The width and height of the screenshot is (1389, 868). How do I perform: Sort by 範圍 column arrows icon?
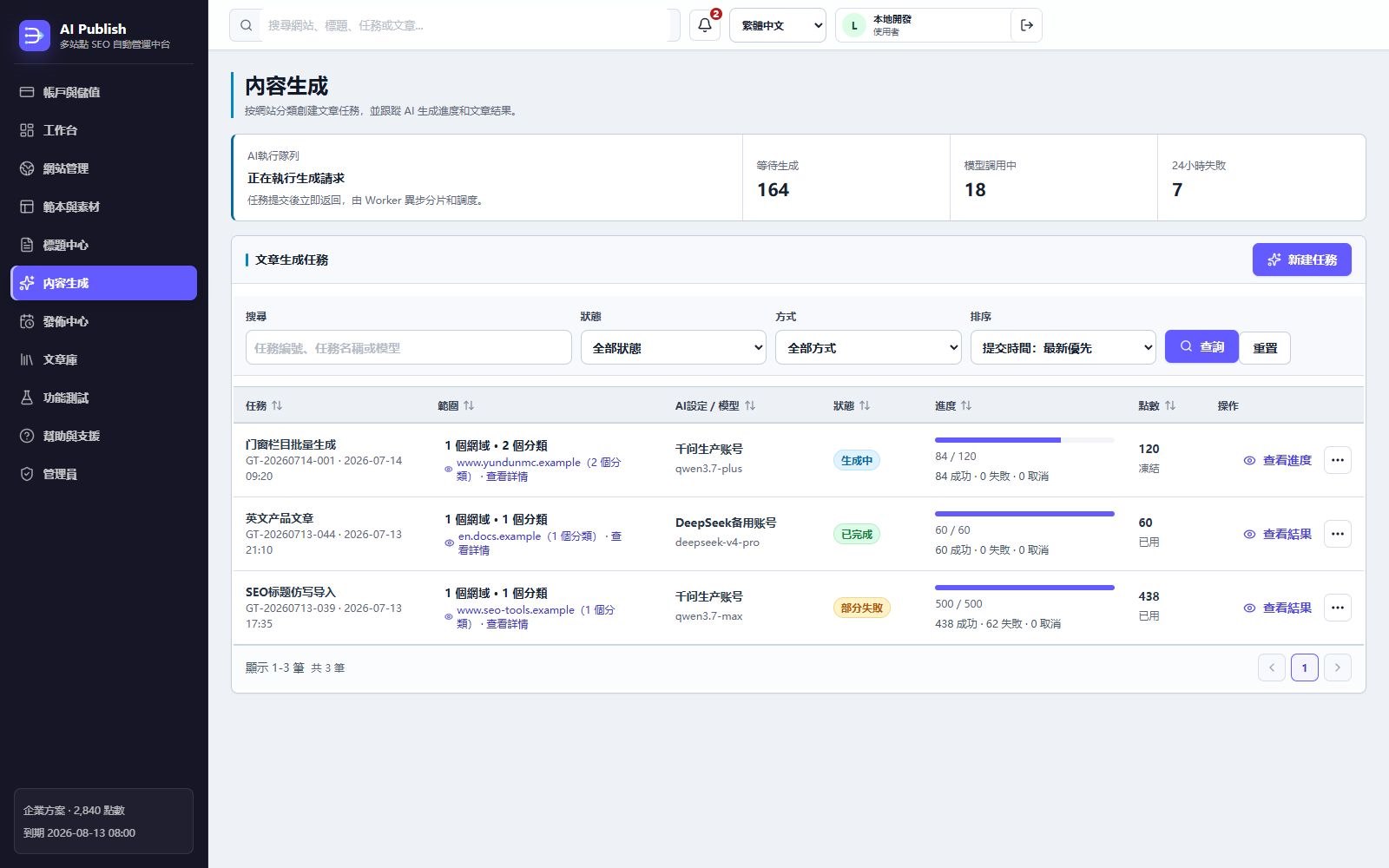(x=469, y=405)
